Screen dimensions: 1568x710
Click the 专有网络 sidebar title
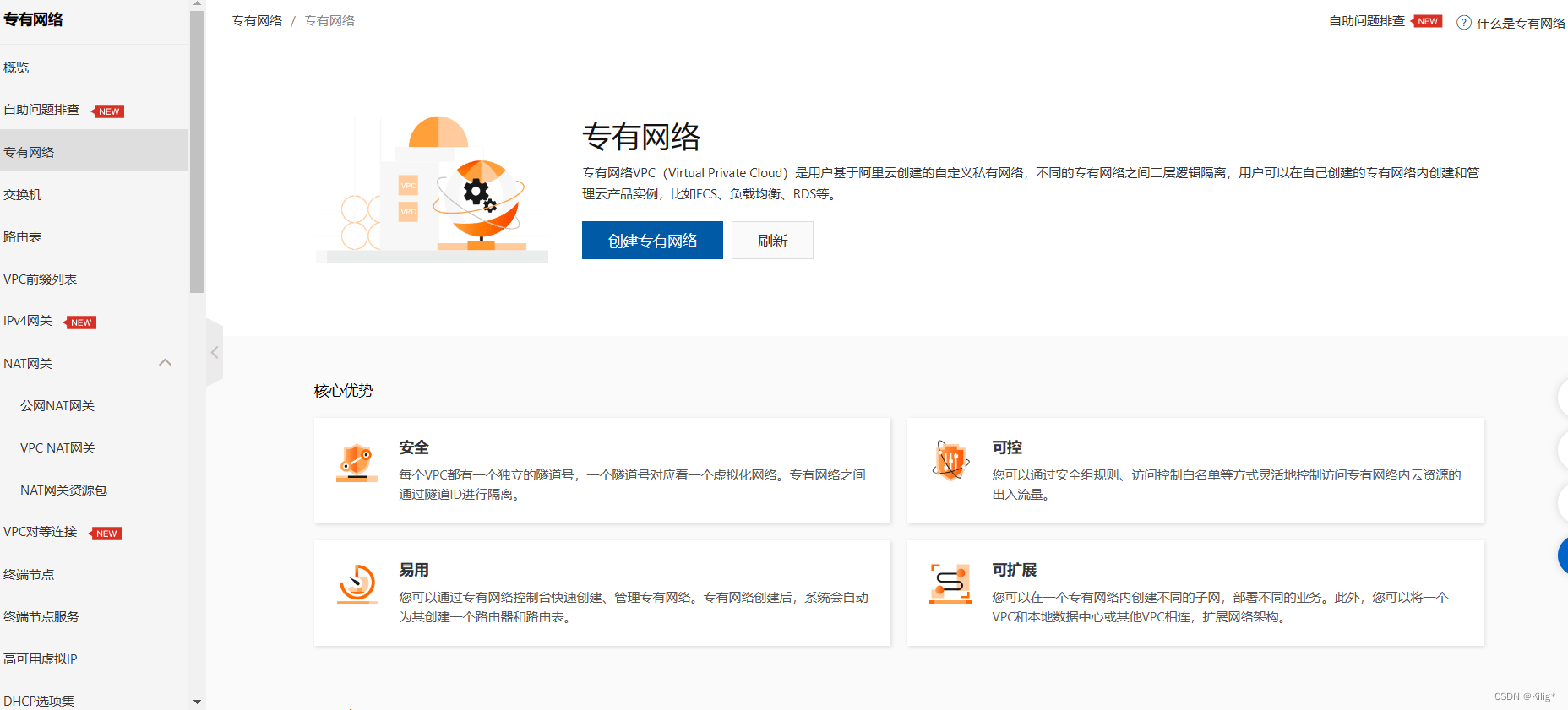click(x=34, y=19)
